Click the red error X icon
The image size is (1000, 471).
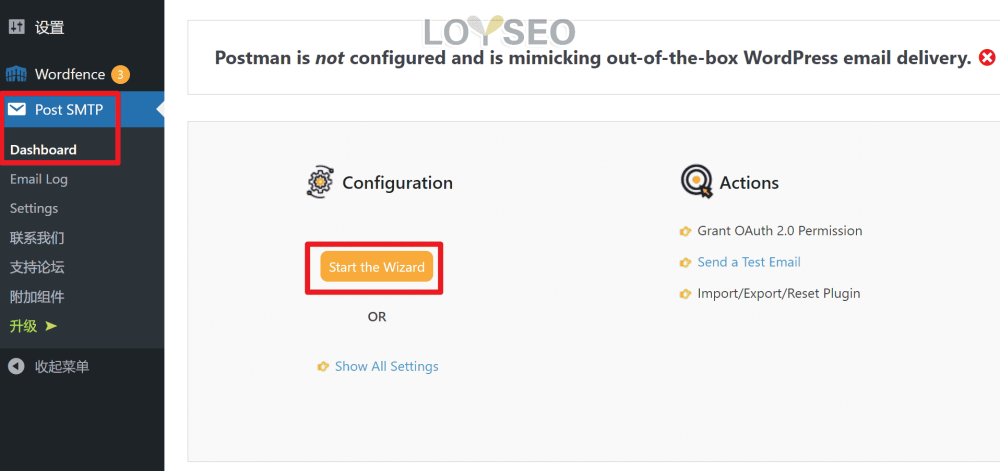987,58
